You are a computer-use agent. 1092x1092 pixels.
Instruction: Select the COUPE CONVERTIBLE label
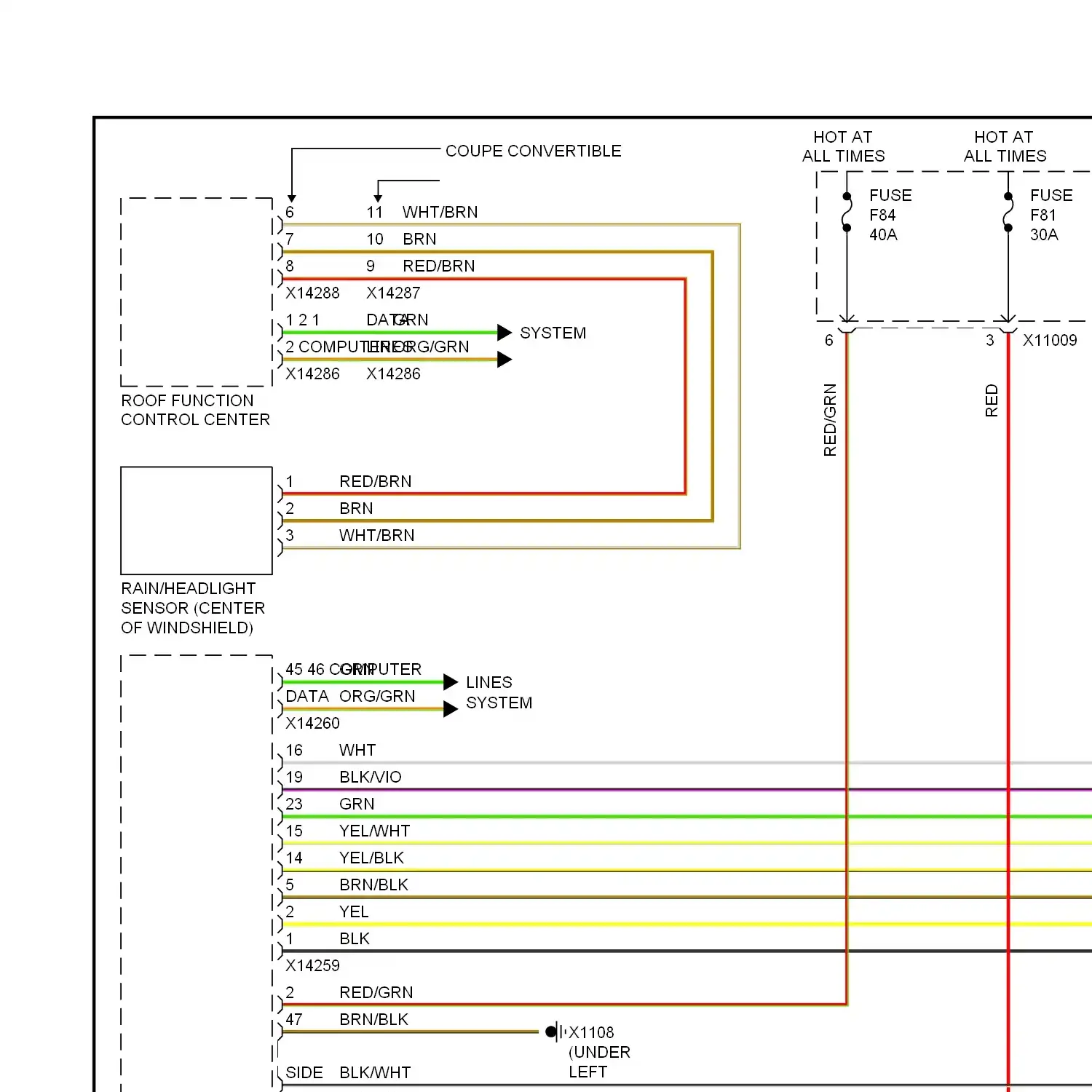tap(534, 151)
